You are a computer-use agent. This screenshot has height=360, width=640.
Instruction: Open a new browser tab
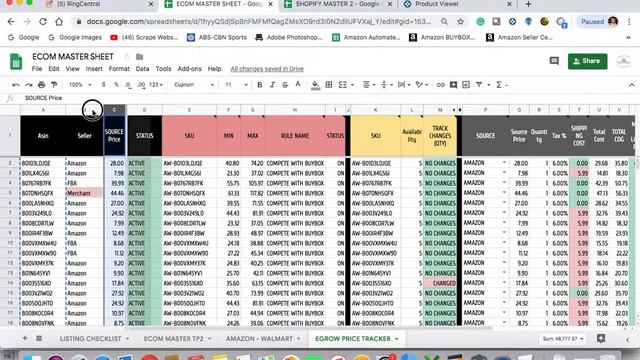coord(529,4)
